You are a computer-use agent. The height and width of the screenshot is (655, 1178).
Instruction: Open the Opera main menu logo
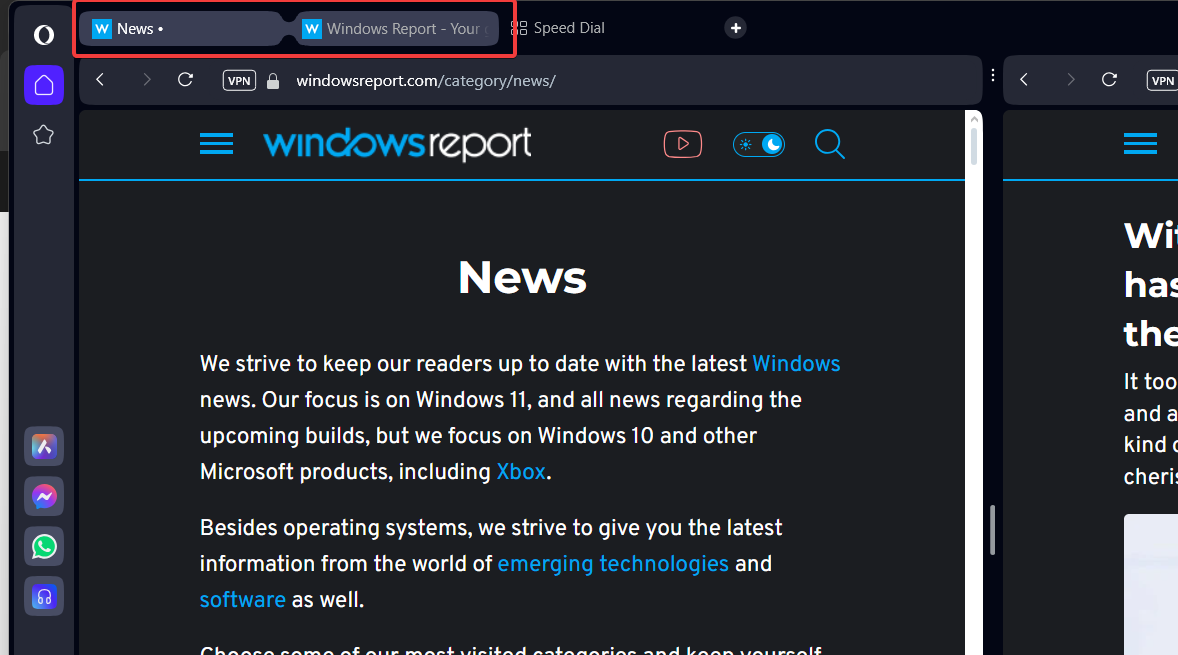44,35
